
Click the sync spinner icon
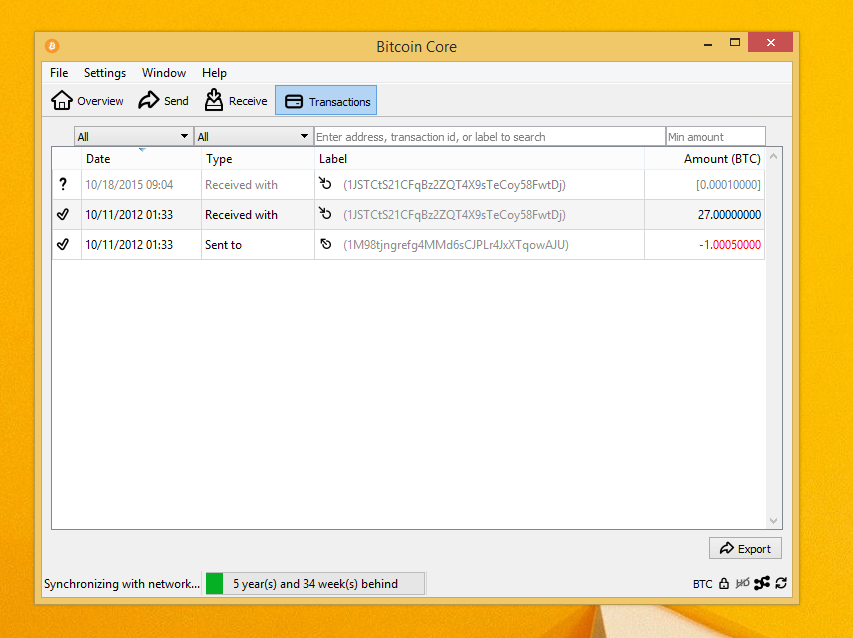pyautogui.click(x=781, y=583)
